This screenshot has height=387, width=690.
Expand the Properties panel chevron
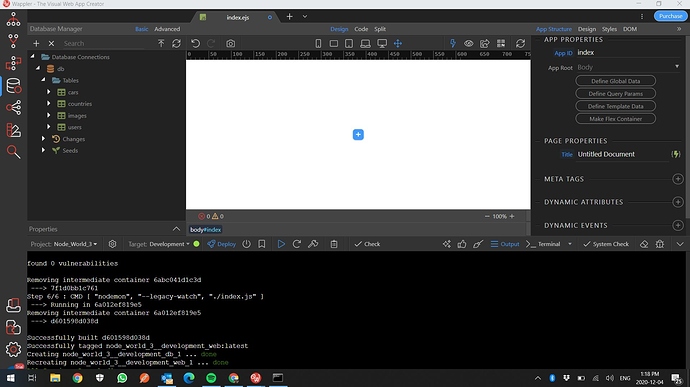(x=176, y=229)
